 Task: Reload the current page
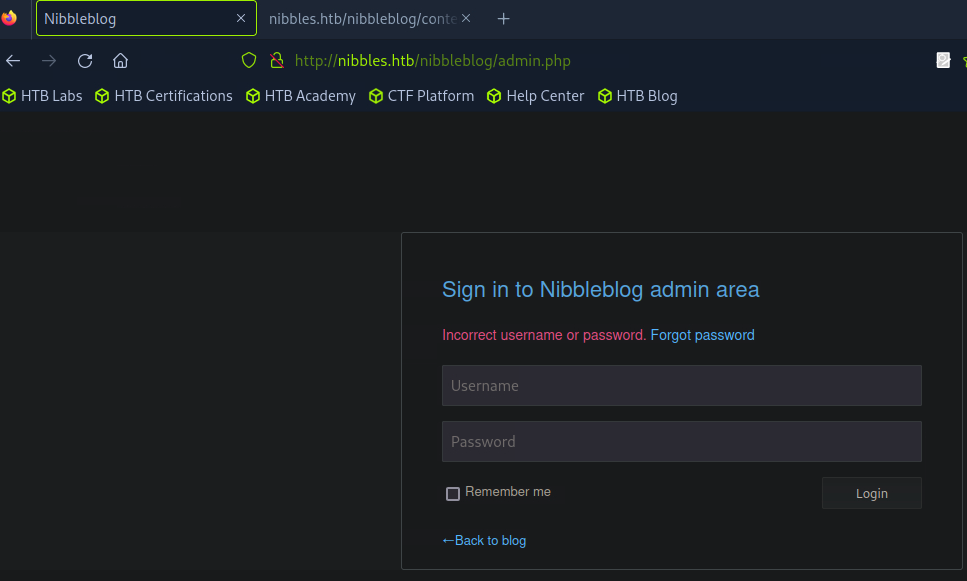[x=85, y=61]
